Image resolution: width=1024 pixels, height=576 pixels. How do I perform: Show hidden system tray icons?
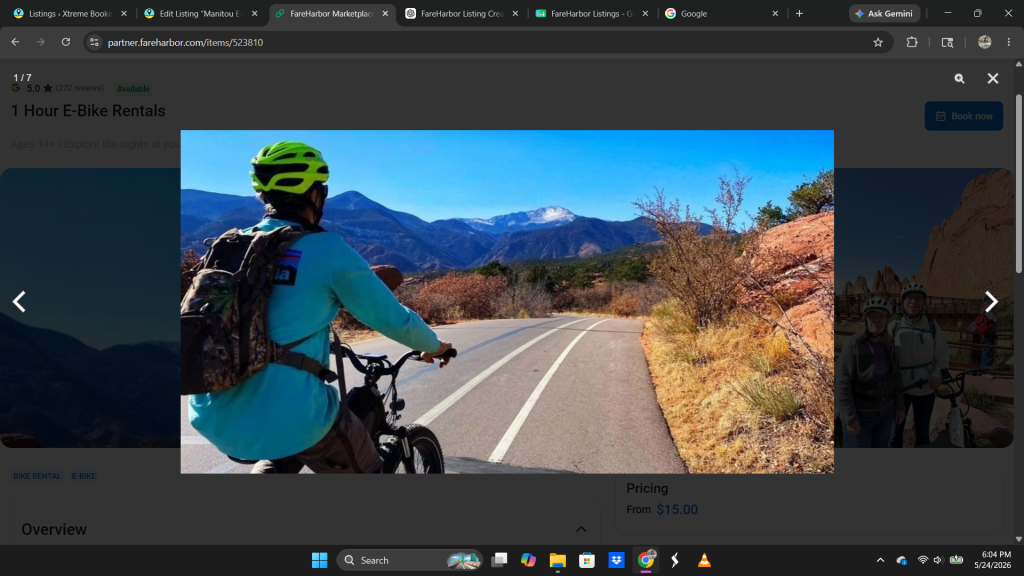880,560
